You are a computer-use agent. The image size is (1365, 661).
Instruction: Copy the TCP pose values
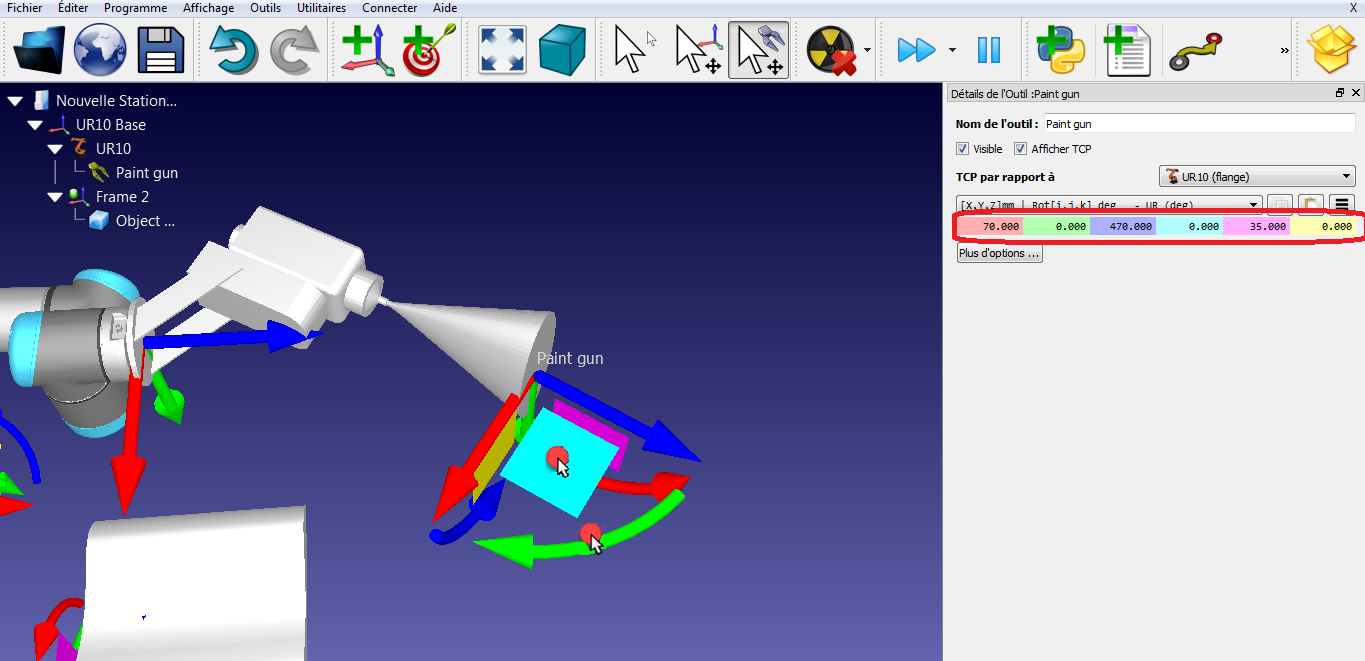[x=1279, y=204]
